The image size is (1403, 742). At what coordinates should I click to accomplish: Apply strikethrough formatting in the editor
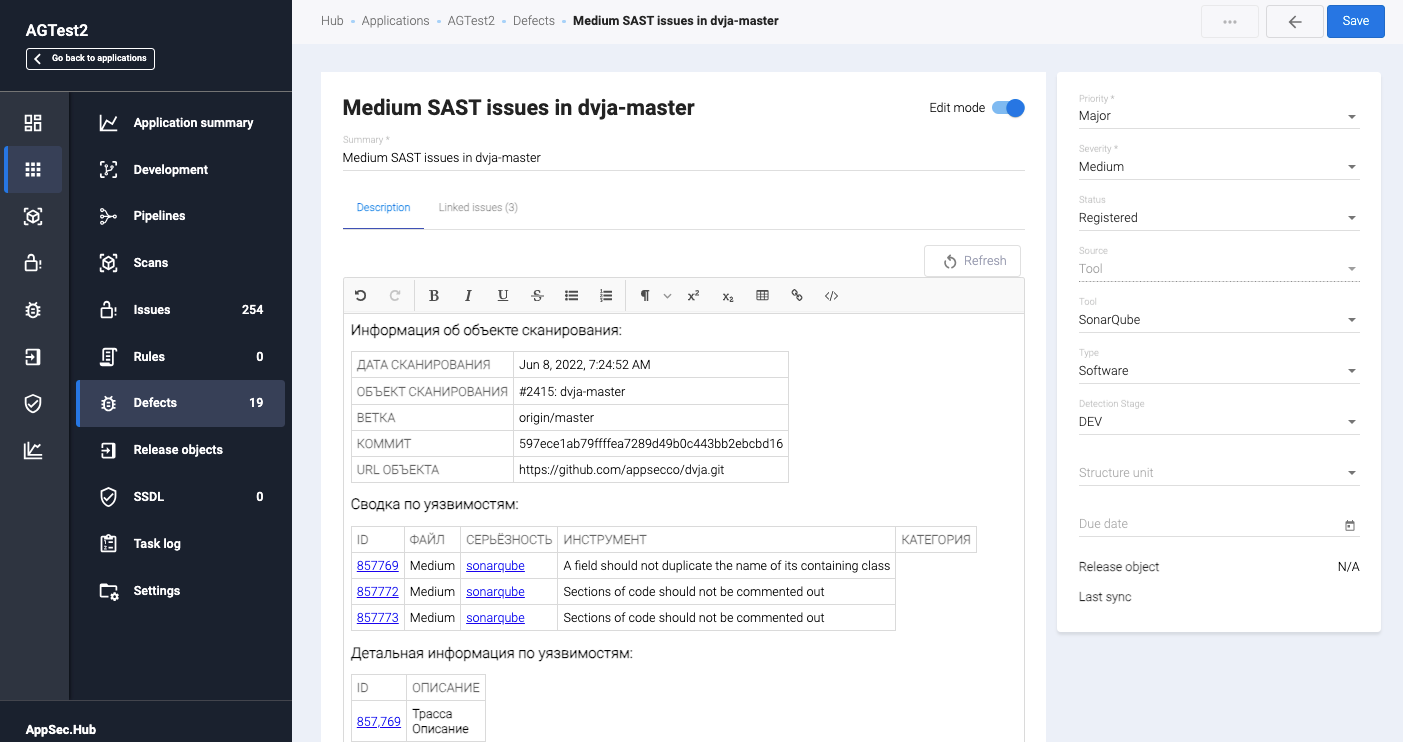[x=537, y=296]
